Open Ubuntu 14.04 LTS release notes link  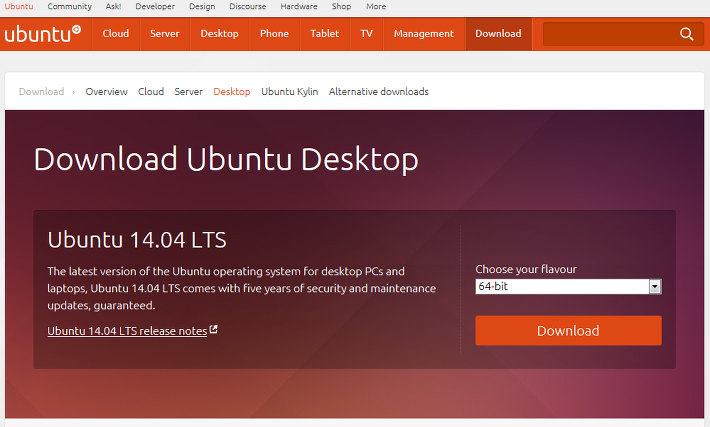[x=127, y=331]
